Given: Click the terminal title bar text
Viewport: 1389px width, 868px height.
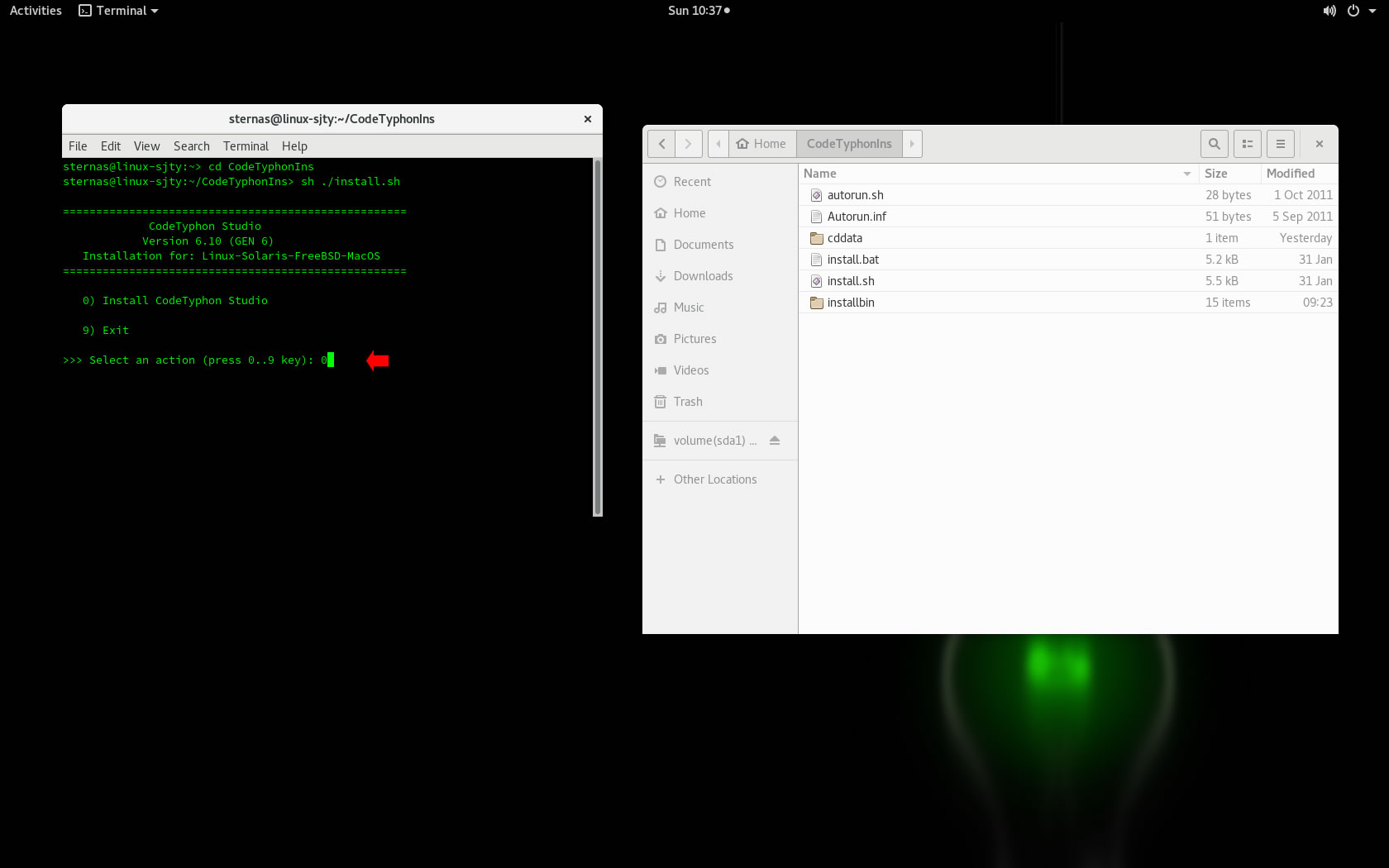Looking at the screenshot, I should (x=332, y=119).
